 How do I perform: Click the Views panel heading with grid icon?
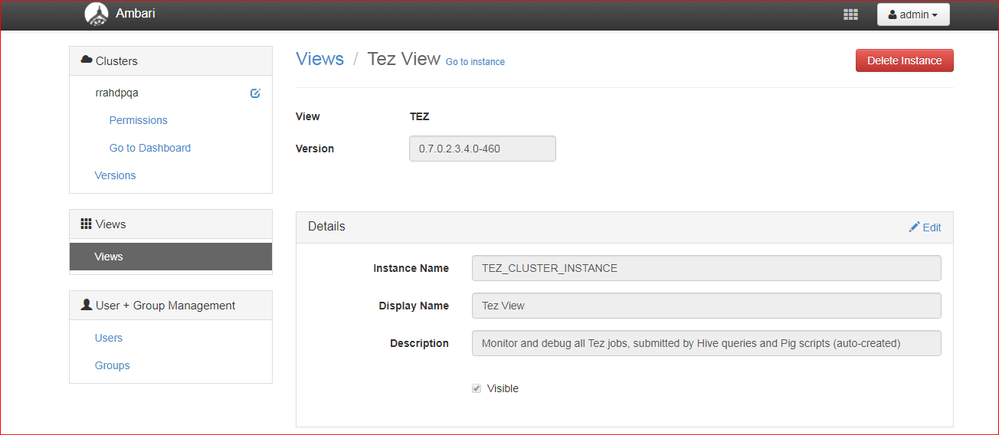(x=171, y=224)
